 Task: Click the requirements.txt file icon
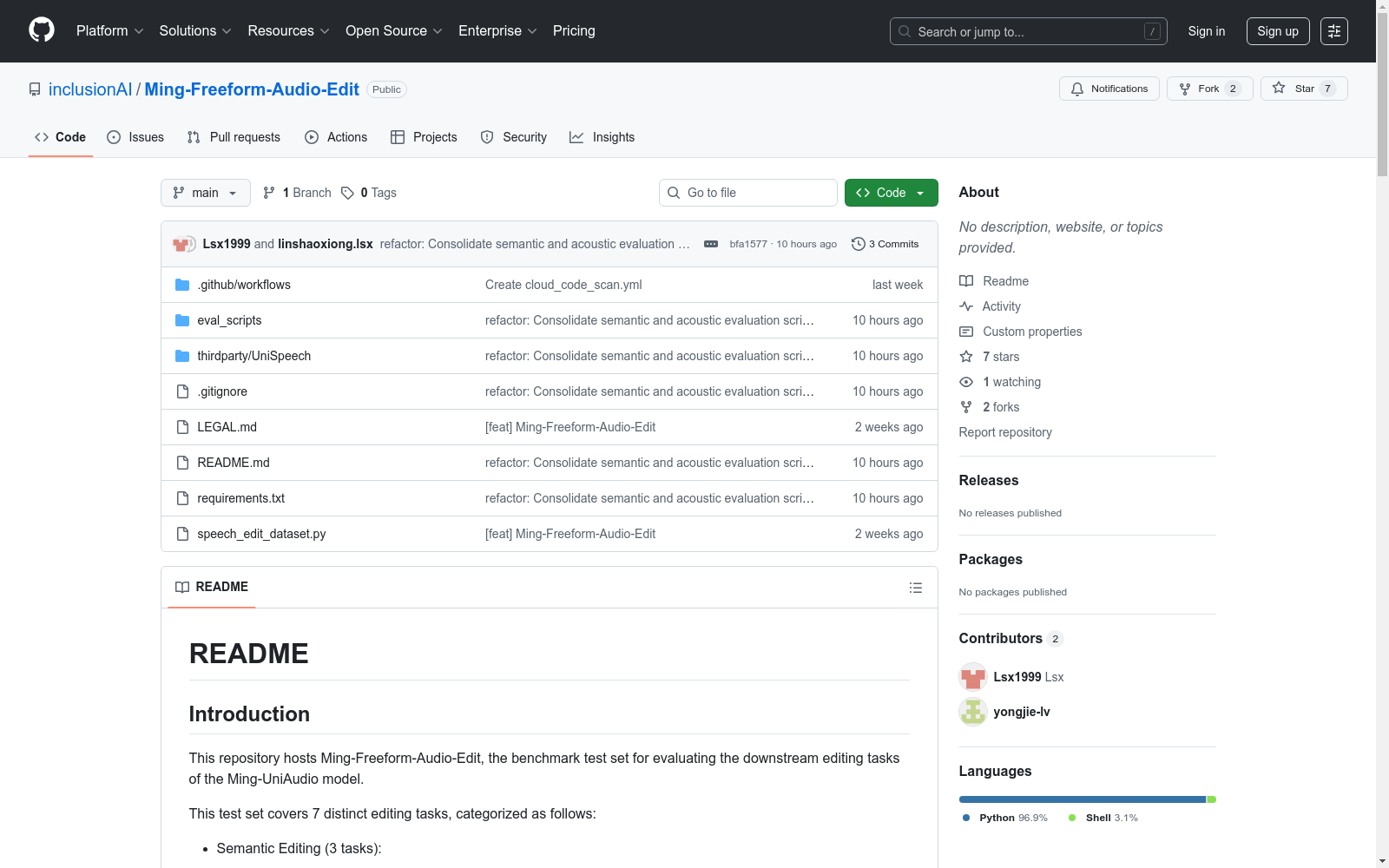tap(182, 498)
